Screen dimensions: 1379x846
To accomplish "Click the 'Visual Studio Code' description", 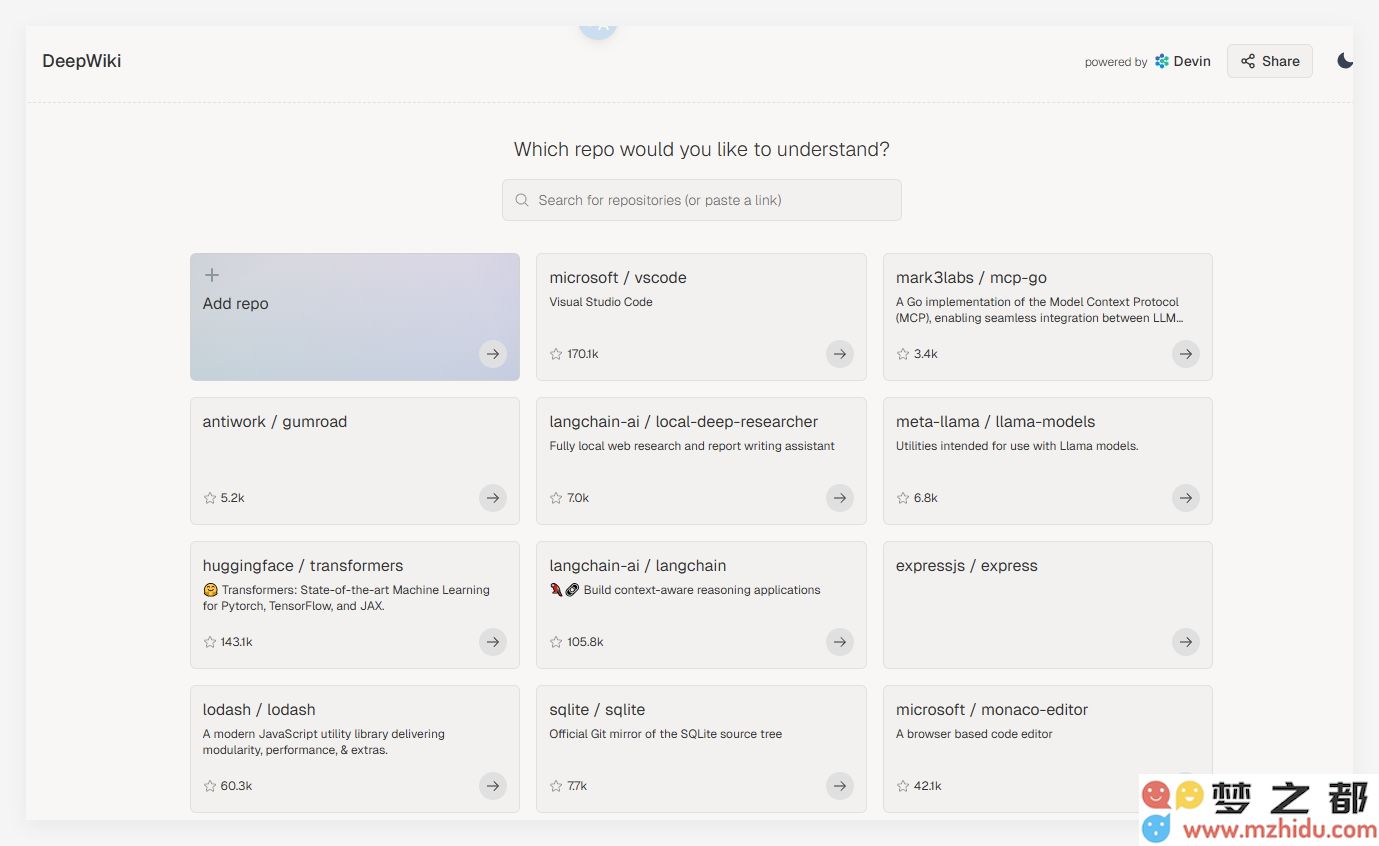I will point(601,302).
